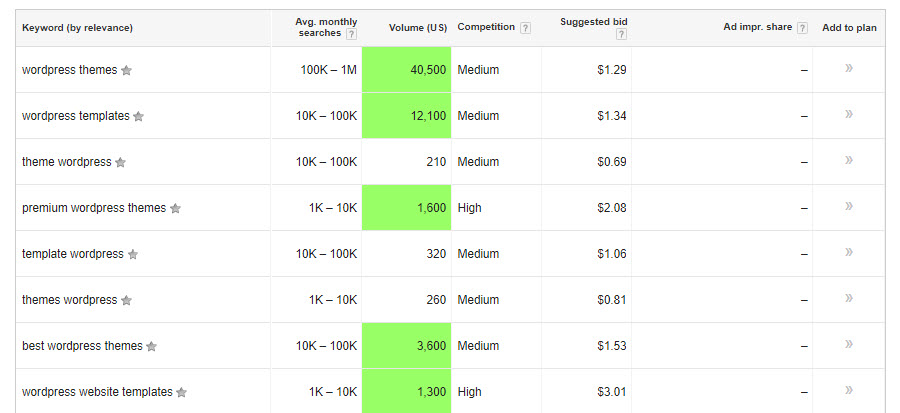900x413 pixels.
Task: Select the 'best wordpress themes' keyword text
Action: (x=82, y=346)
